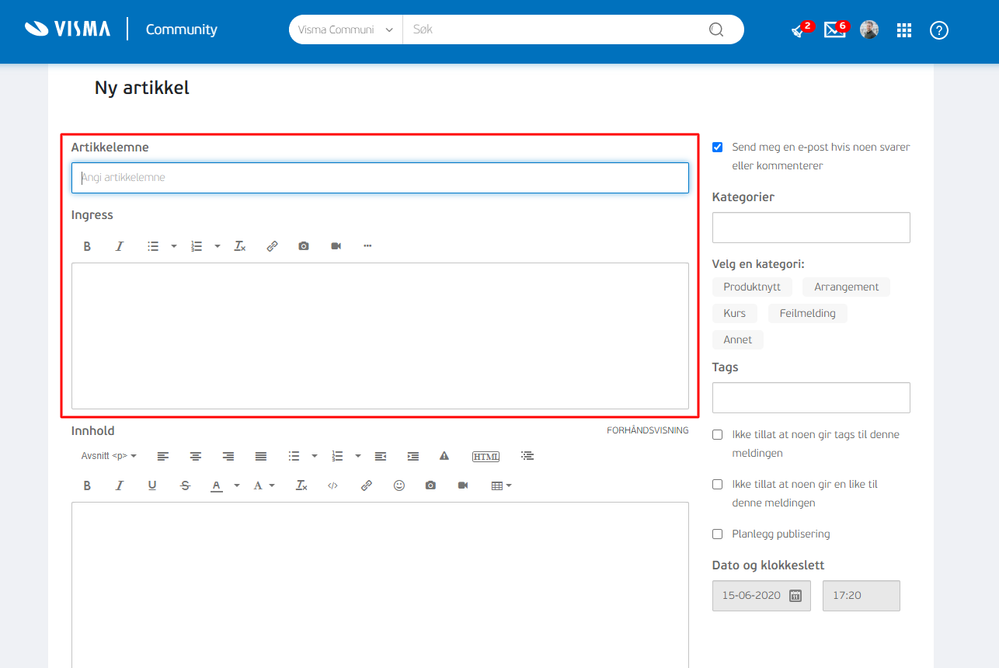Image resolution: width=999 pixels, height=668 pixels.
Task: Select Produktnytt category
Action: point(752,287)
